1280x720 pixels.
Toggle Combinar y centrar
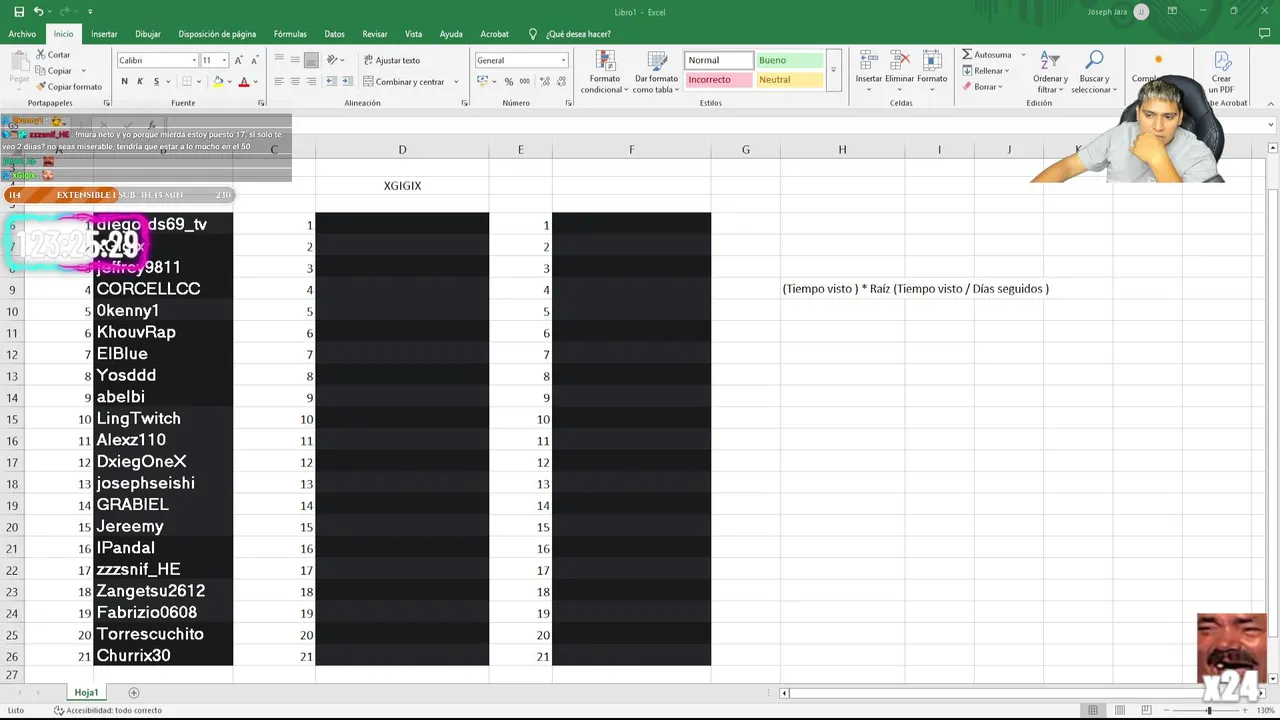pyautogui.click(x=404, y=82)
